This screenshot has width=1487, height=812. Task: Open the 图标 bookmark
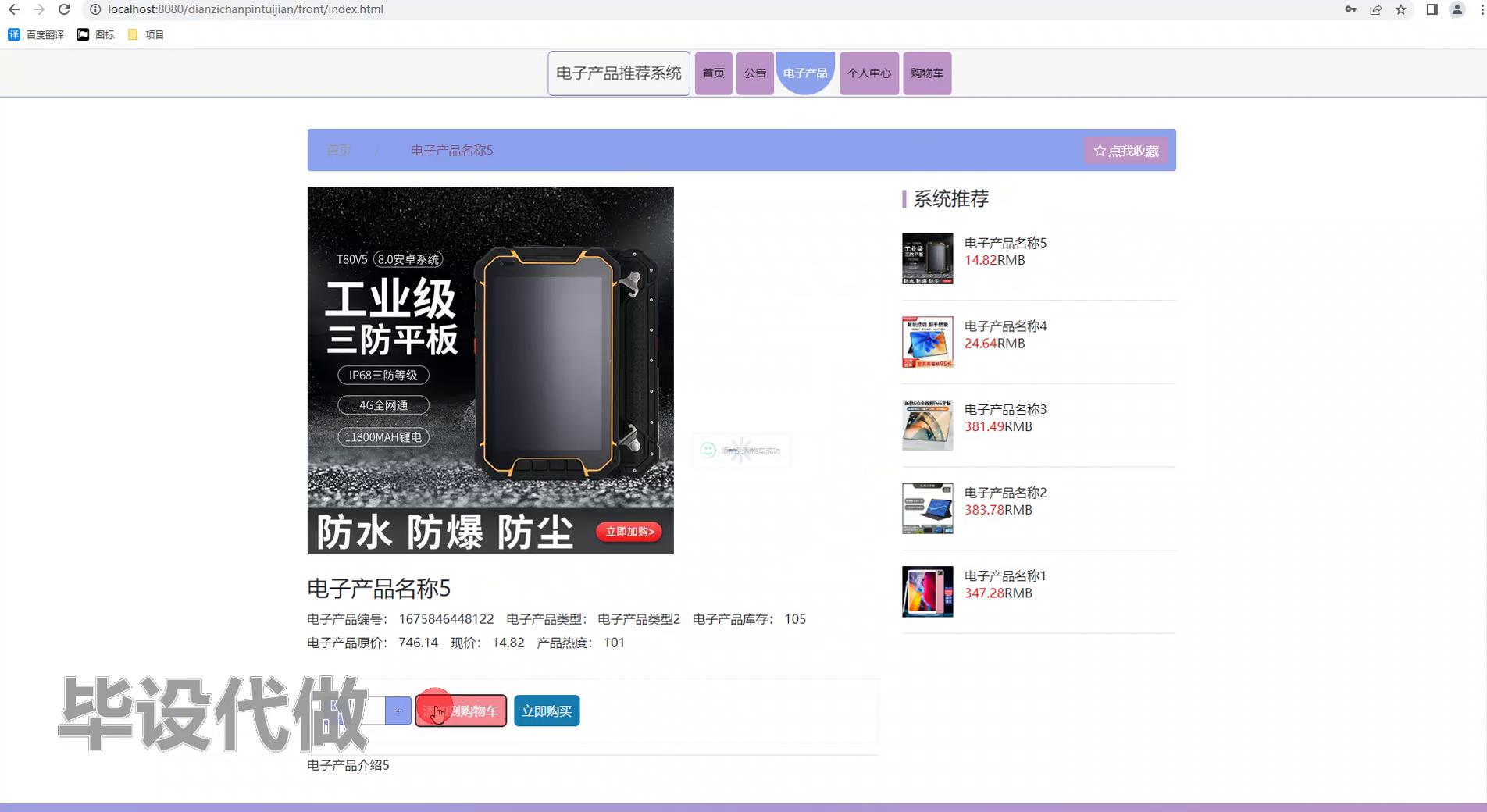click(x=95, y=34)
